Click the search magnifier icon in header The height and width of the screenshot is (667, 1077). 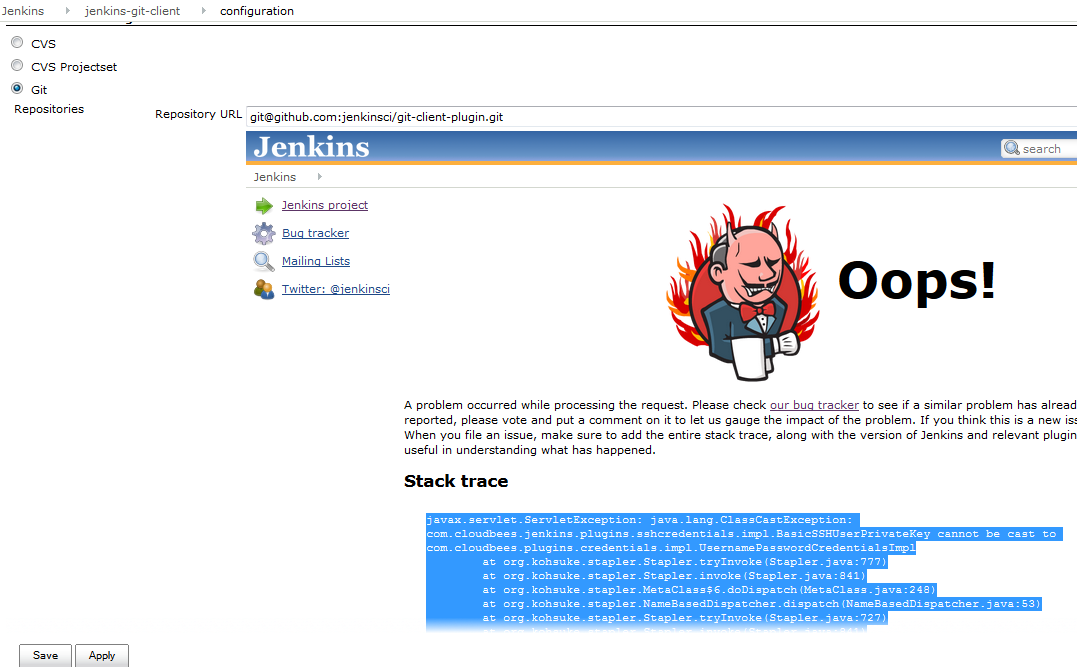(1012, 149)
